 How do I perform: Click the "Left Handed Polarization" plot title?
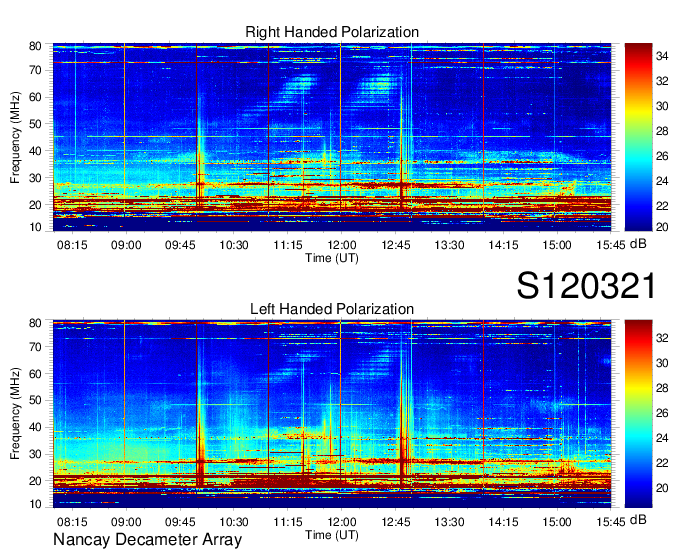pyautogui.click(x=332, y=309)
